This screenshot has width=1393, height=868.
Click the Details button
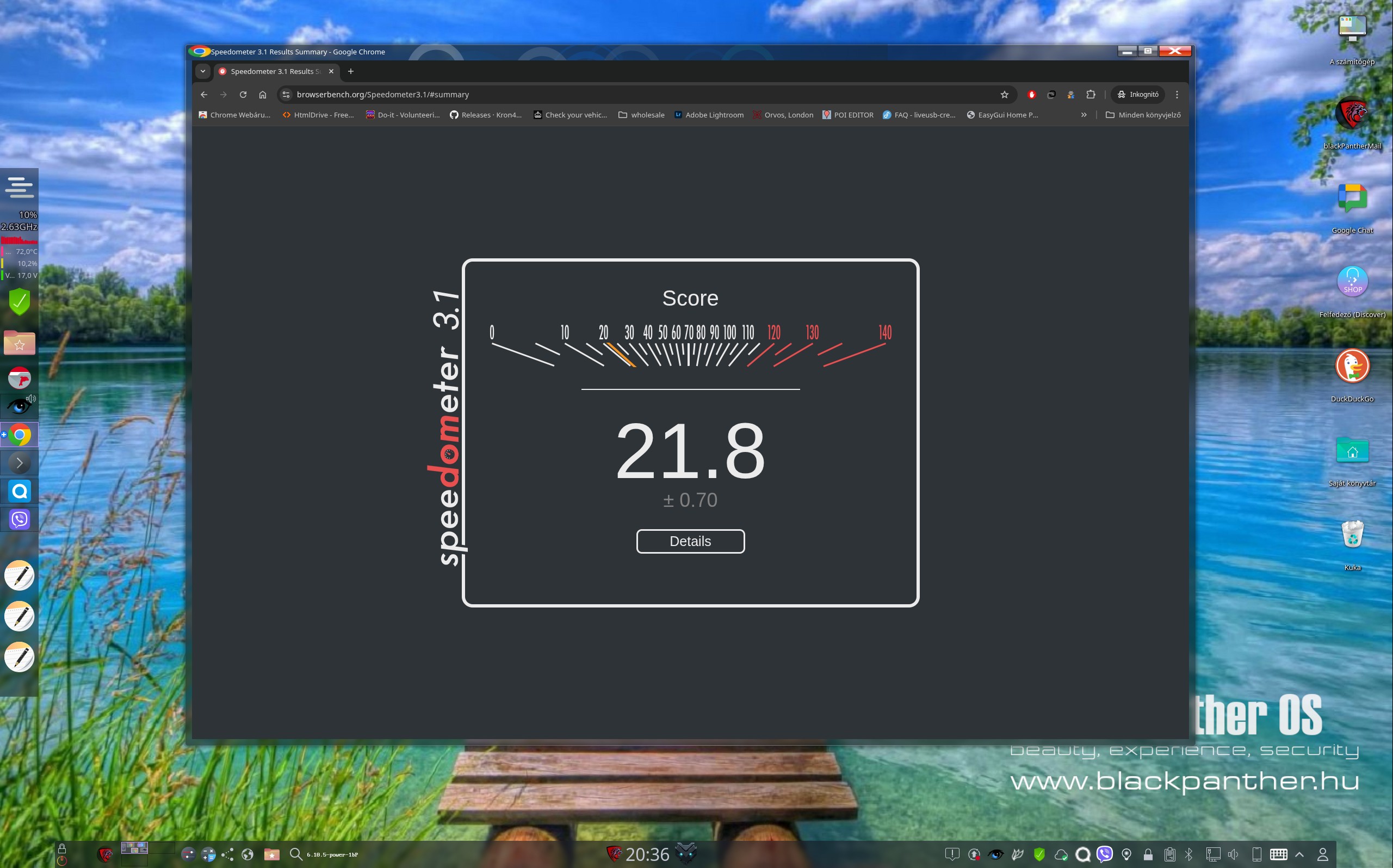[x=690, y=541]
